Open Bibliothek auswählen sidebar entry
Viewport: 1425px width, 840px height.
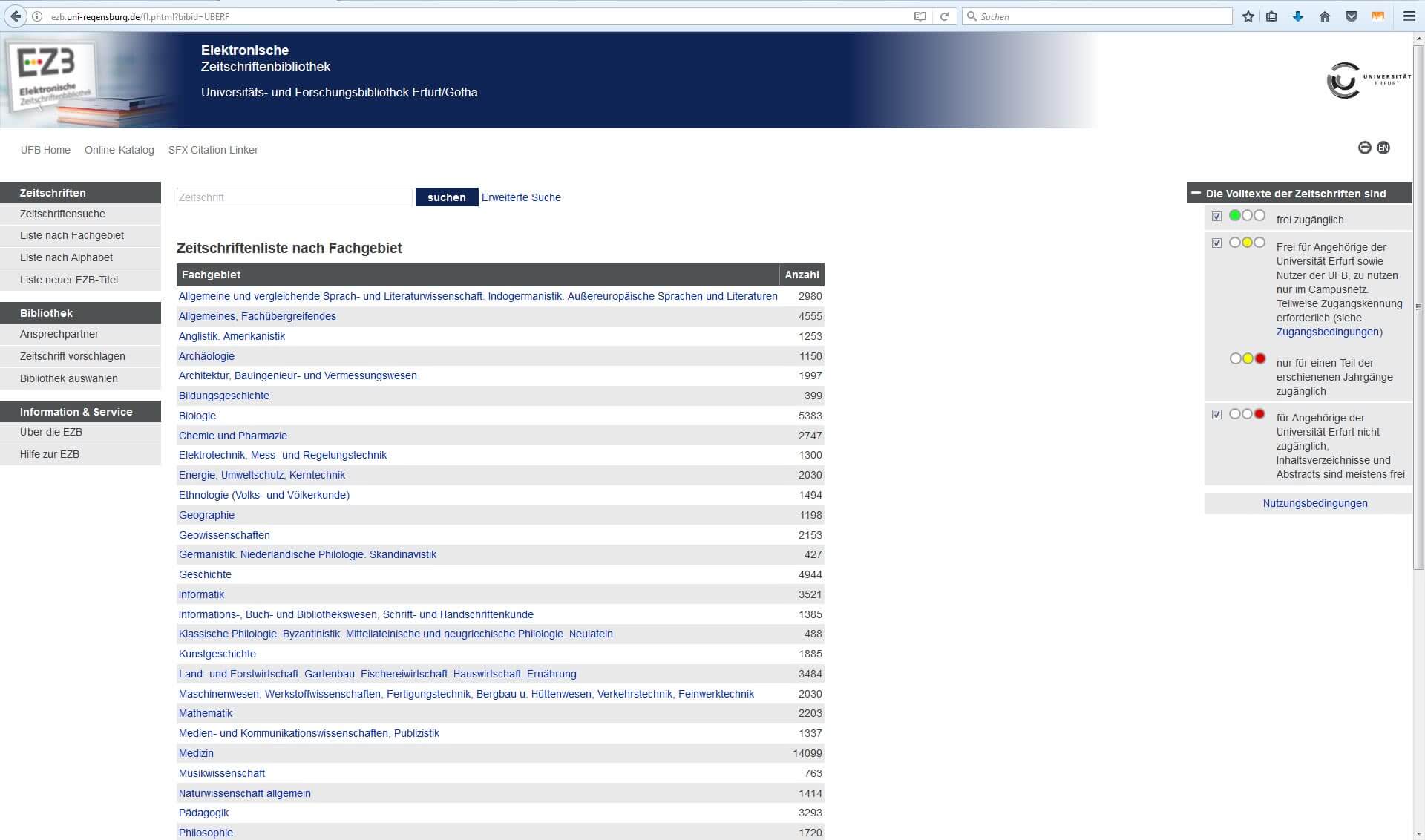pyautogui.click(x=80, y=378)
